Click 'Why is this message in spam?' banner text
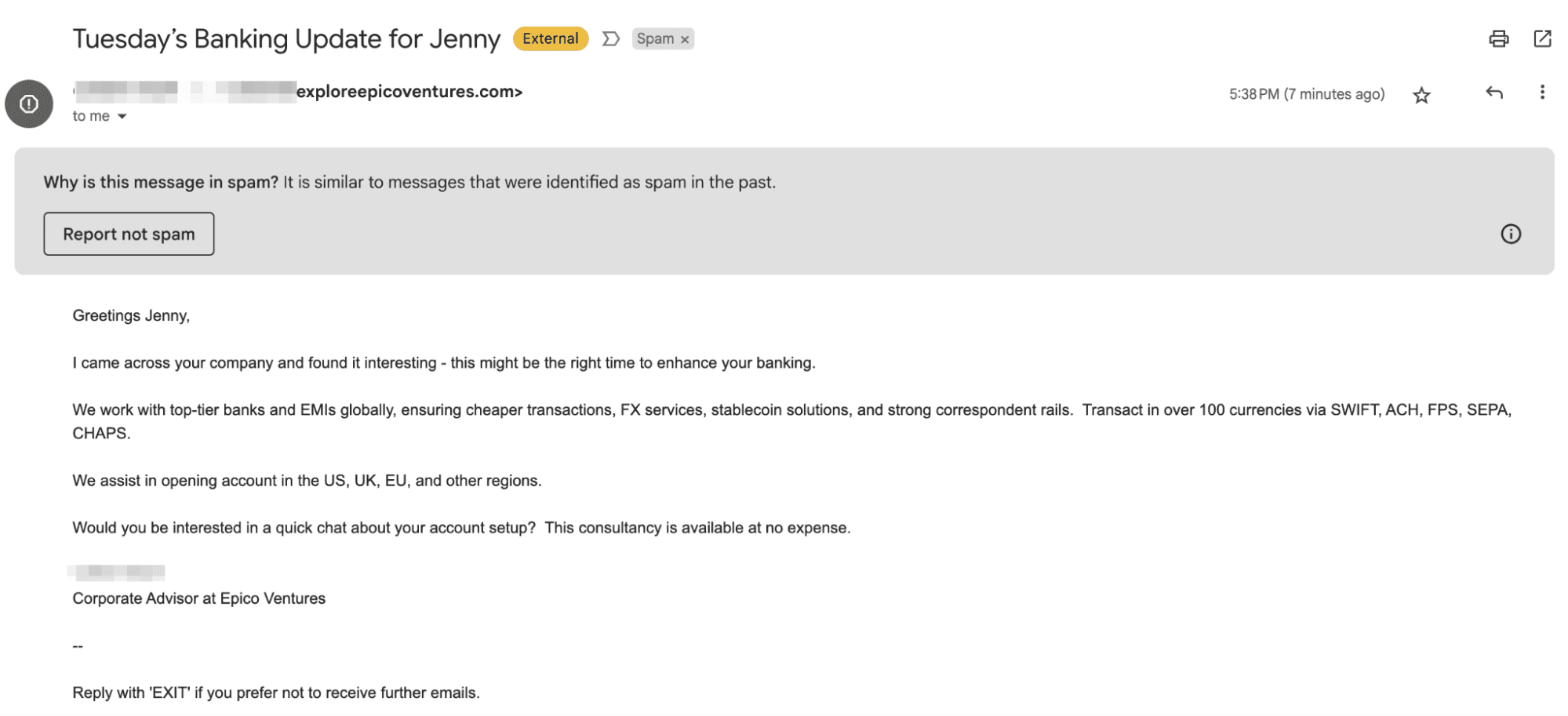This screenshot has height=716, width=1568. click(x=157, y=181)
